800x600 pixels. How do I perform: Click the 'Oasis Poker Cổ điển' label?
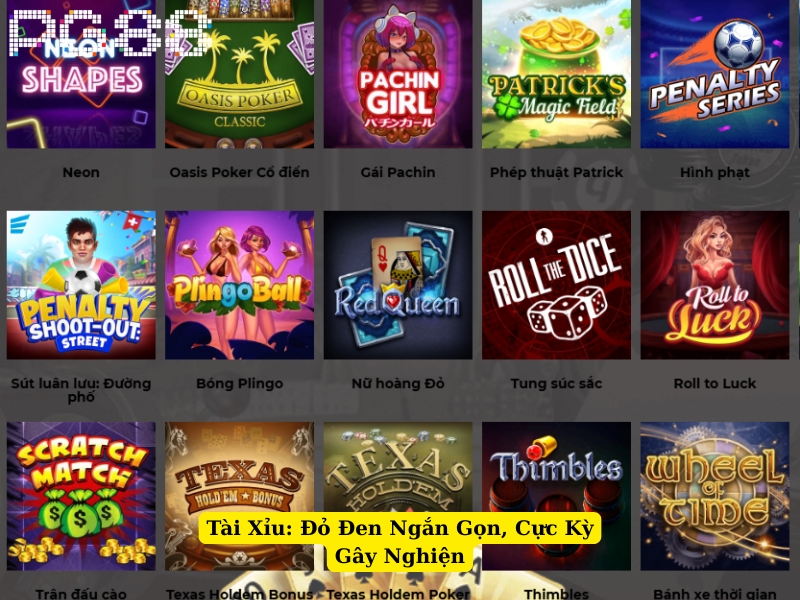[x=239, y=172]
